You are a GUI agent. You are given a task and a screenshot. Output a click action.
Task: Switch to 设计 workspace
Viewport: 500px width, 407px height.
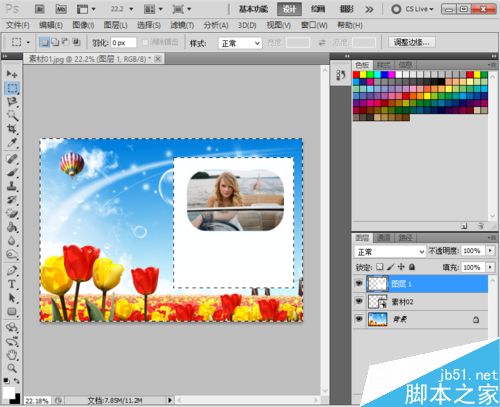(289, 9)
